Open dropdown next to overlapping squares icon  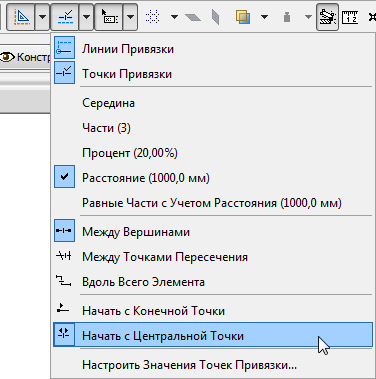tap(264, 16)
